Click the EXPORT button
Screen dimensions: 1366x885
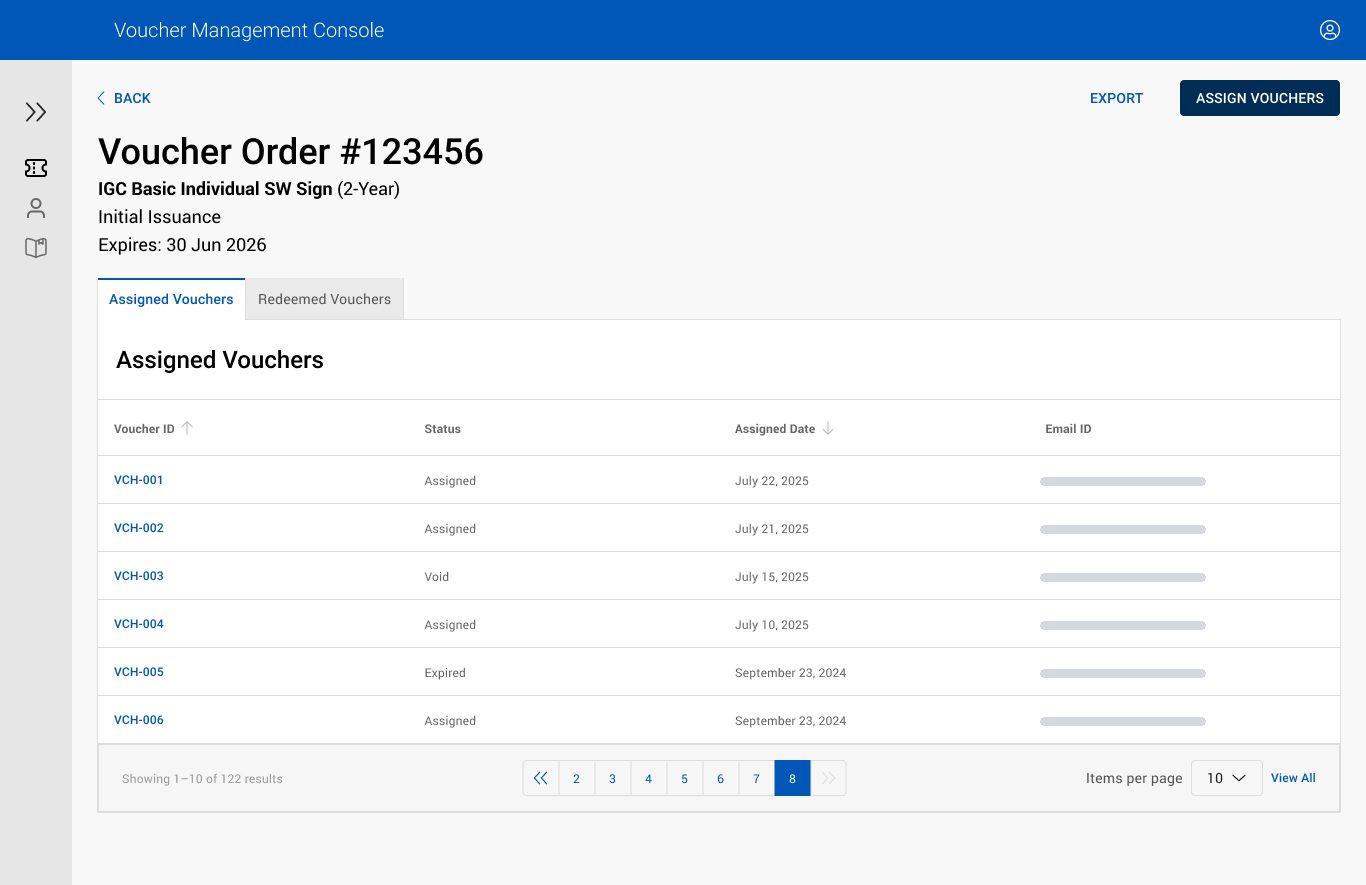coord(1116,98)
